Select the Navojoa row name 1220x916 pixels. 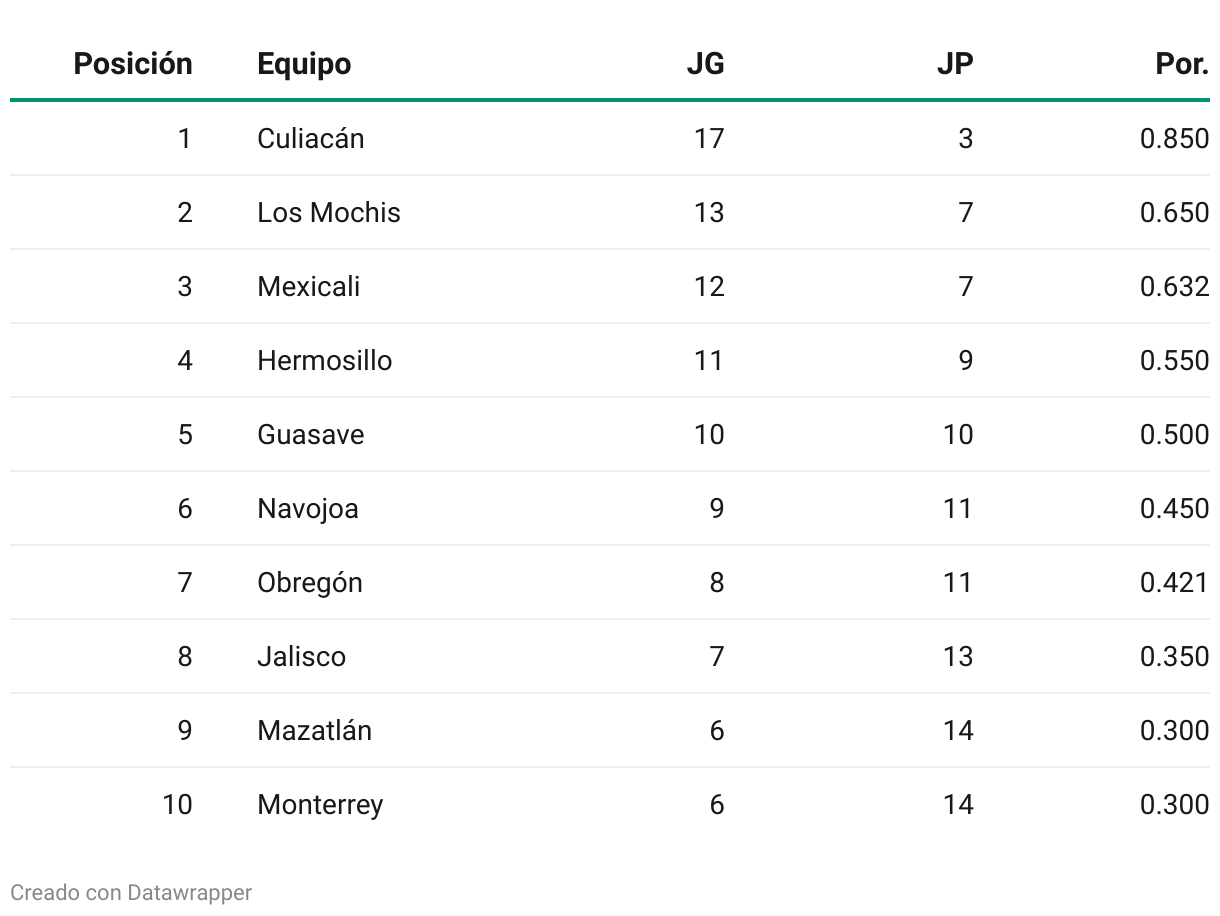coord(308,508)
